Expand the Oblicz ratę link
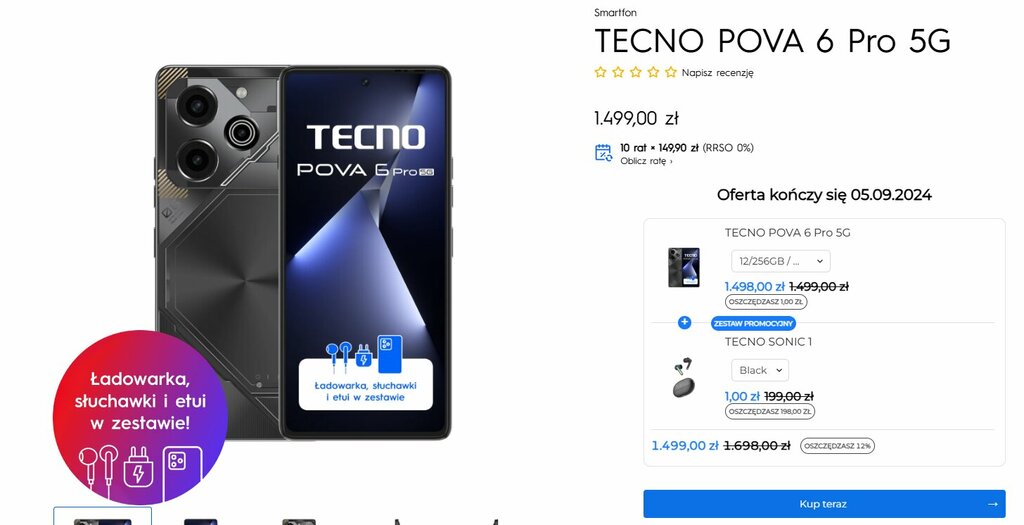This screenshot has height=525, width=1024. pyautogui.click(x=646, y=161)
